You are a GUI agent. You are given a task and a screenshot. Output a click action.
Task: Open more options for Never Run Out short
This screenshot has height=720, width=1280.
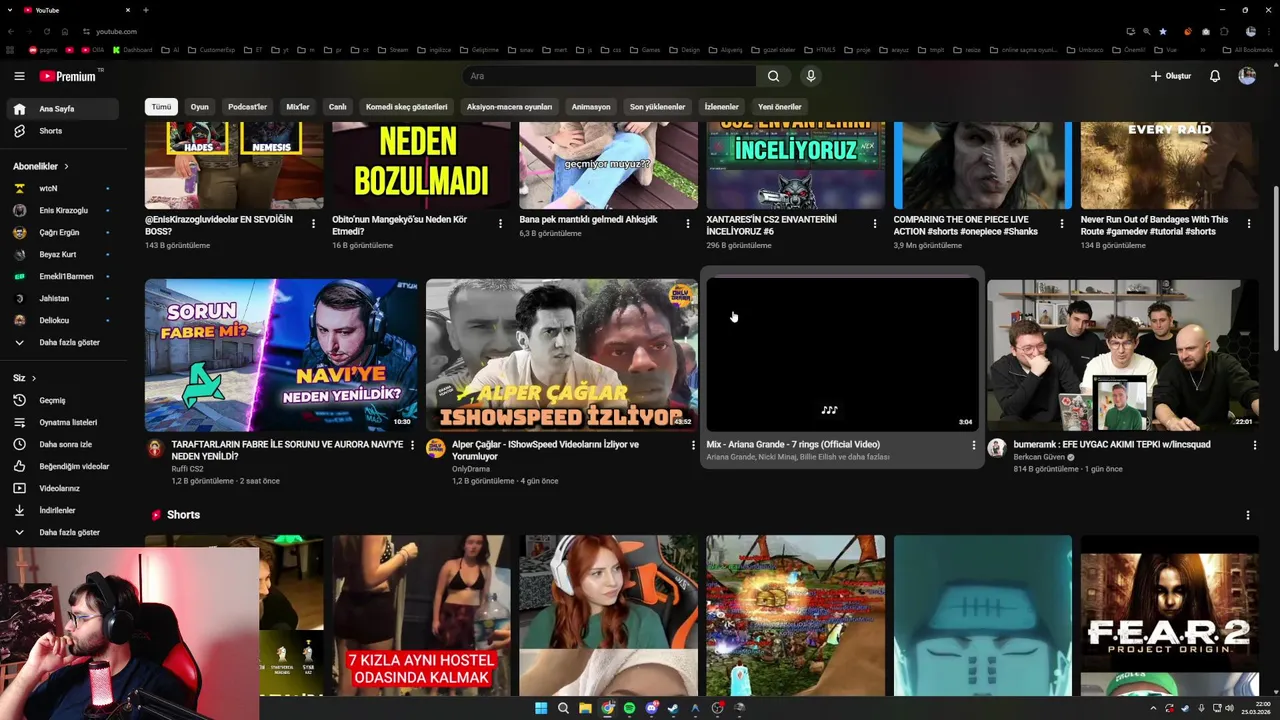click(1248, 224)
